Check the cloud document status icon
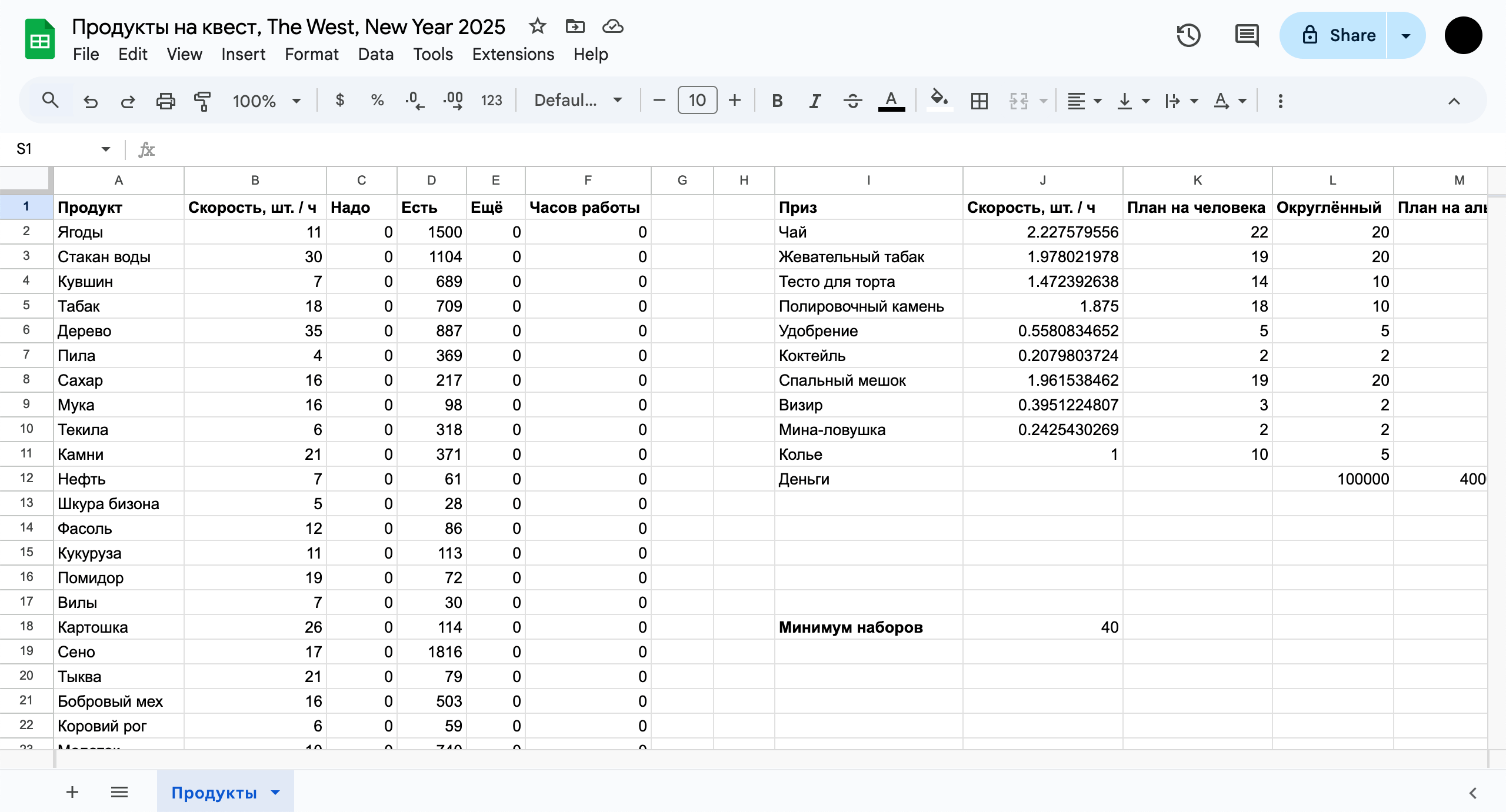The height and width of the screenshot is (812, 1506). [612, 26]
